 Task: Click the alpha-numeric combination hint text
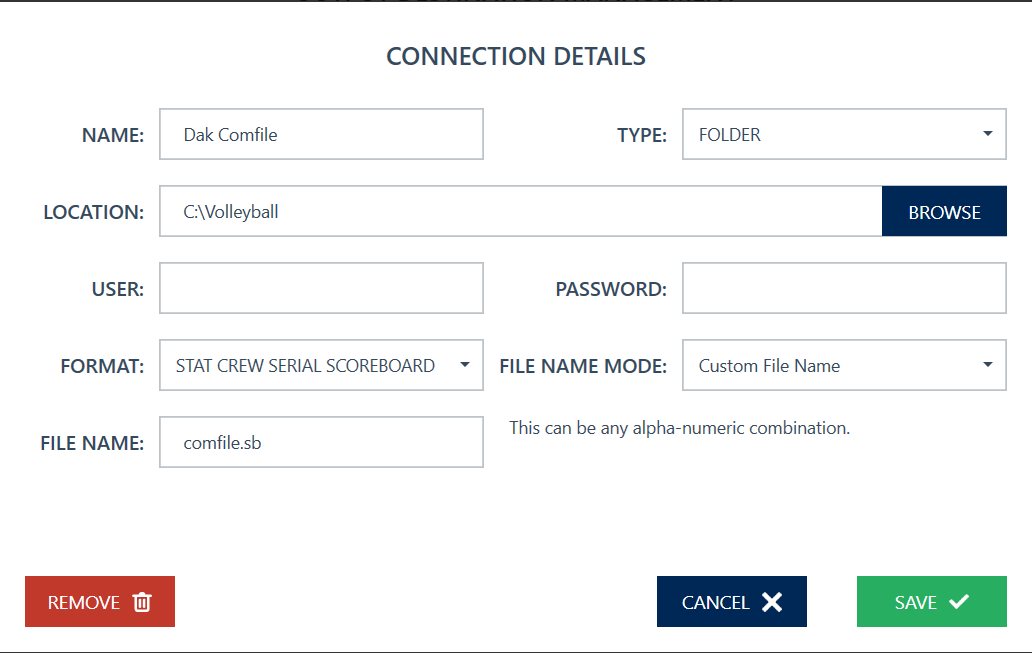679,428
